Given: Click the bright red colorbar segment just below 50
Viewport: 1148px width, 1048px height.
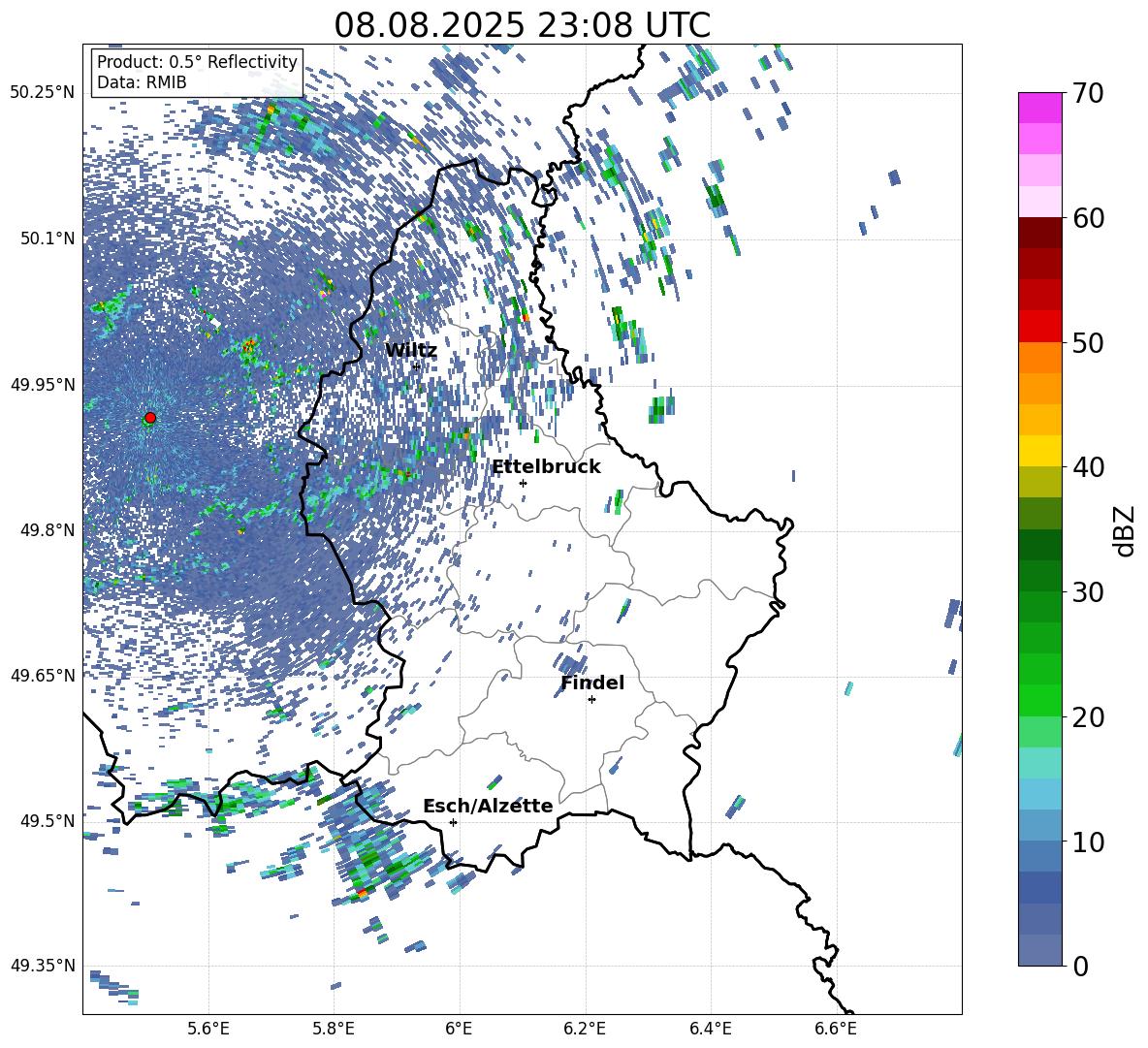Looking at the screenshot, I should tap(1039, 327).
